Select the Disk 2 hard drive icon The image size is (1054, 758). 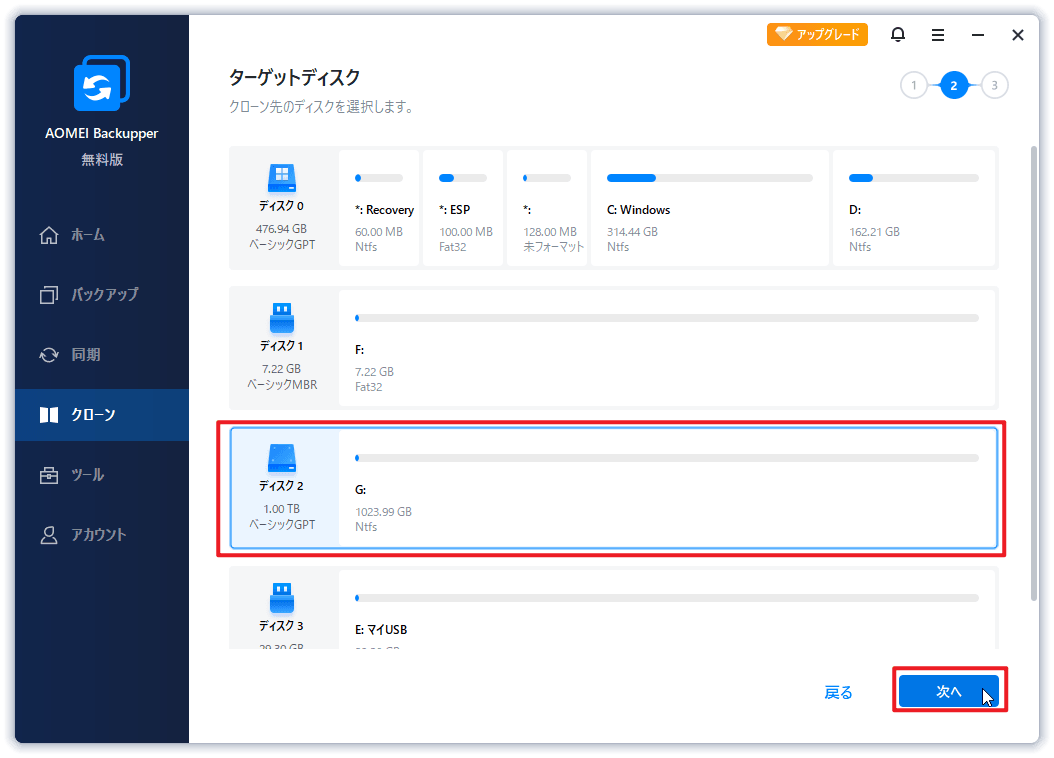coord(282,458)
